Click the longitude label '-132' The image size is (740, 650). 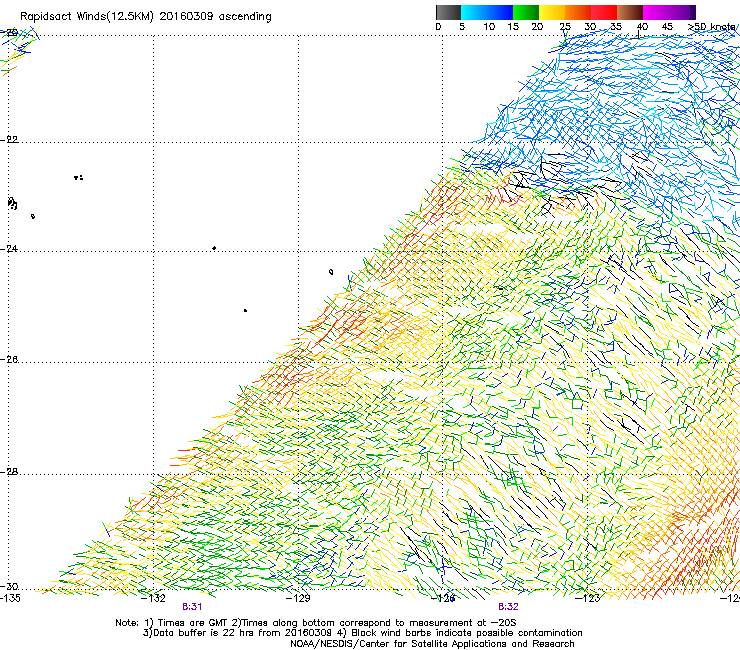tap(154, 598)
